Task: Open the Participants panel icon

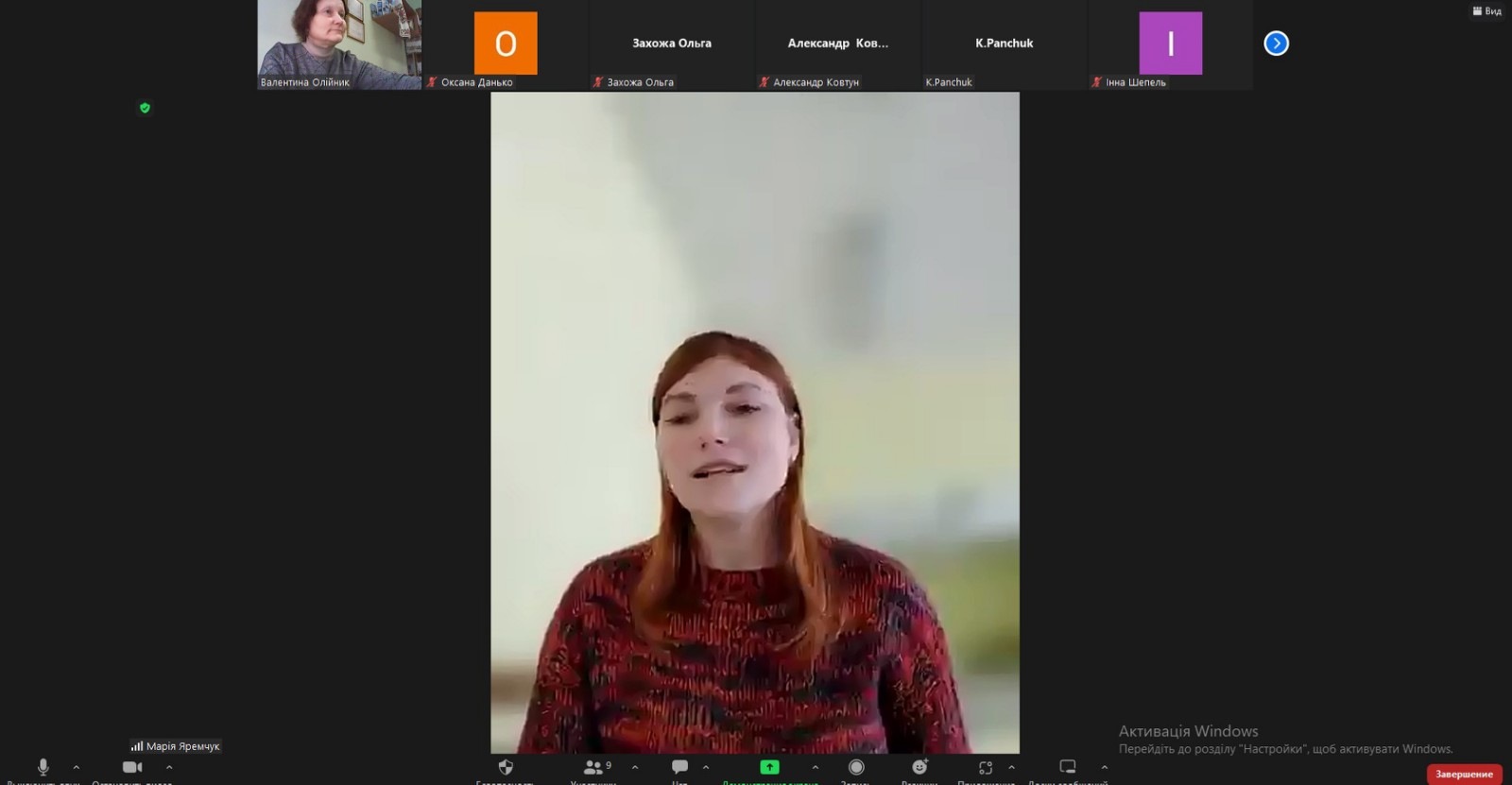Action: point(593,767)
